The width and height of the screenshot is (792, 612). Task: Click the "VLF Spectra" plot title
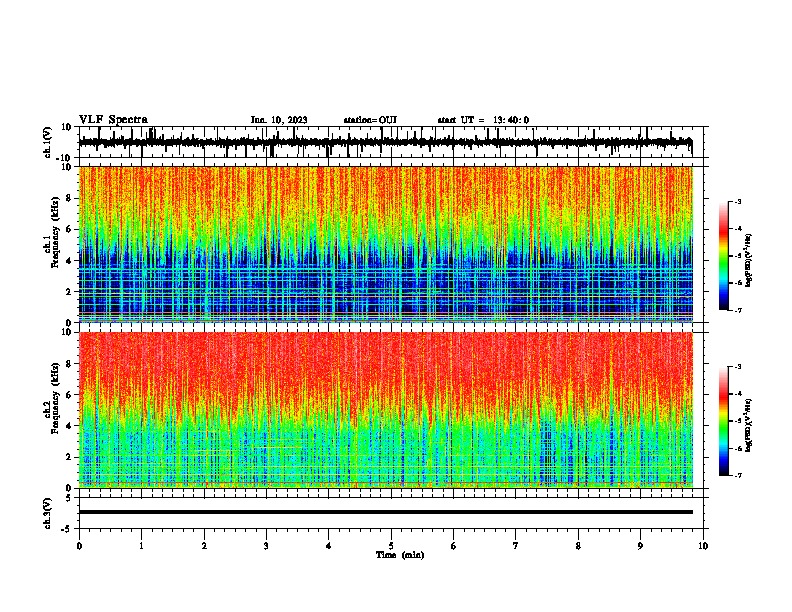pyautogui.click(x=113, y=120)
